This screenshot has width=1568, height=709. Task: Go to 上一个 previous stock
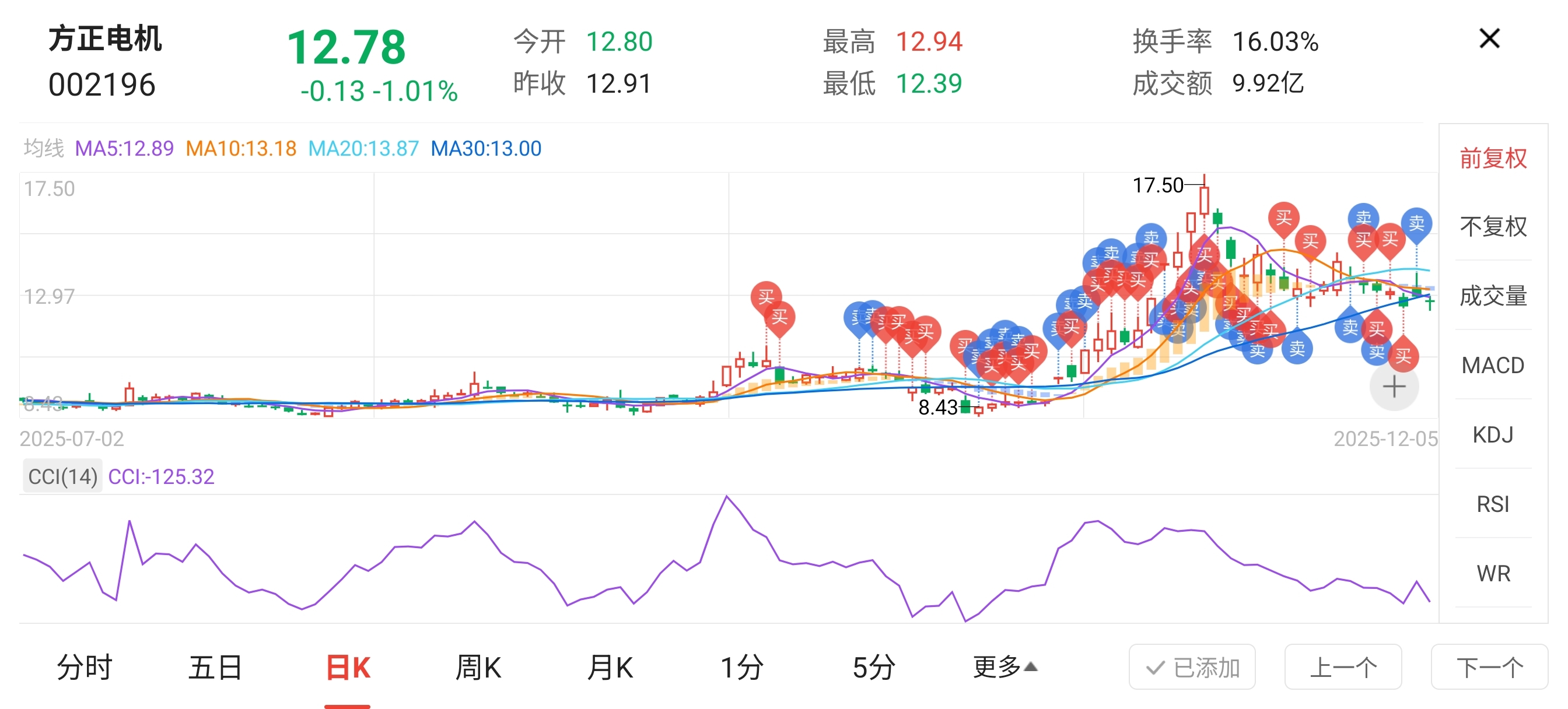click(x=1343, y=668)
